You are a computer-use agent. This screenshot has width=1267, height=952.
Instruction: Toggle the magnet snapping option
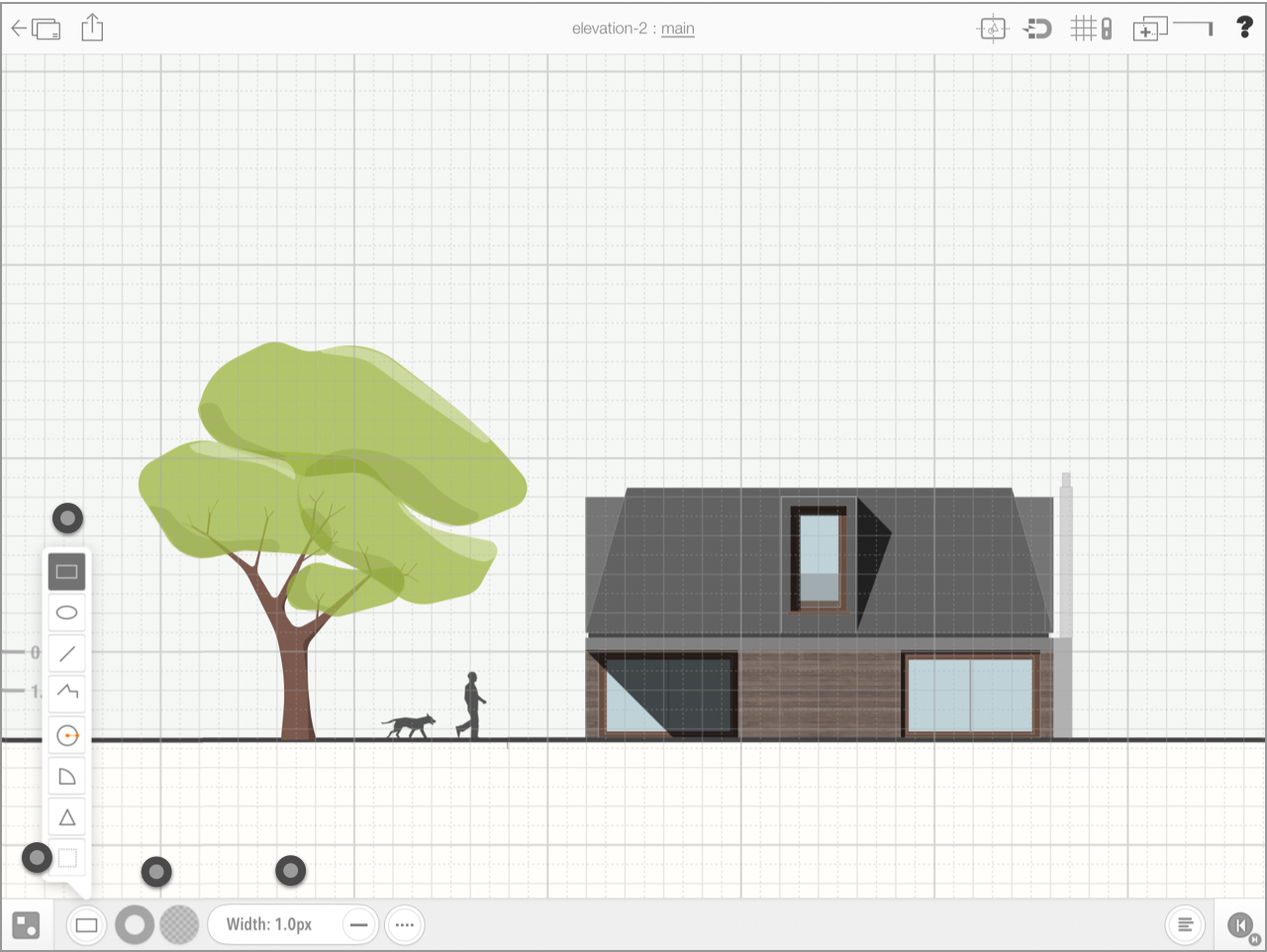click(x=1037, y=29)
